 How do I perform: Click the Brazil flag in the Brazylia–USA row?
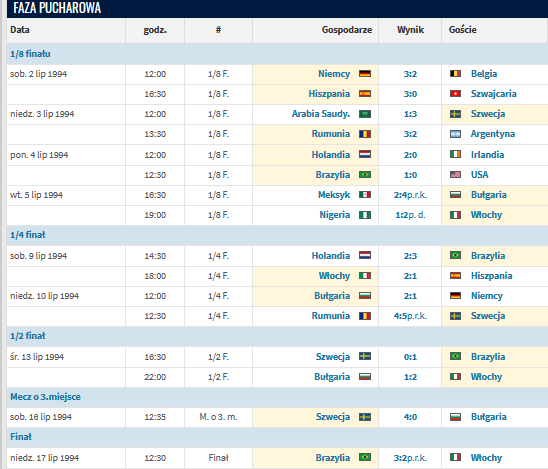click(365, 175)
